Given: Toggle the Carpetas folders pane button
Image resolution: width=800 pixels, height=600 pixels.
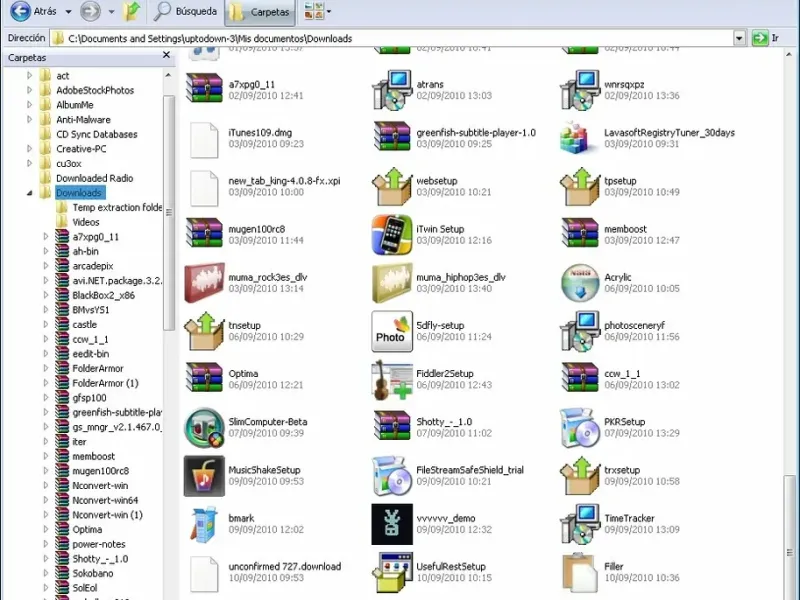Looking at the screenshot, I should coord(260,12).
